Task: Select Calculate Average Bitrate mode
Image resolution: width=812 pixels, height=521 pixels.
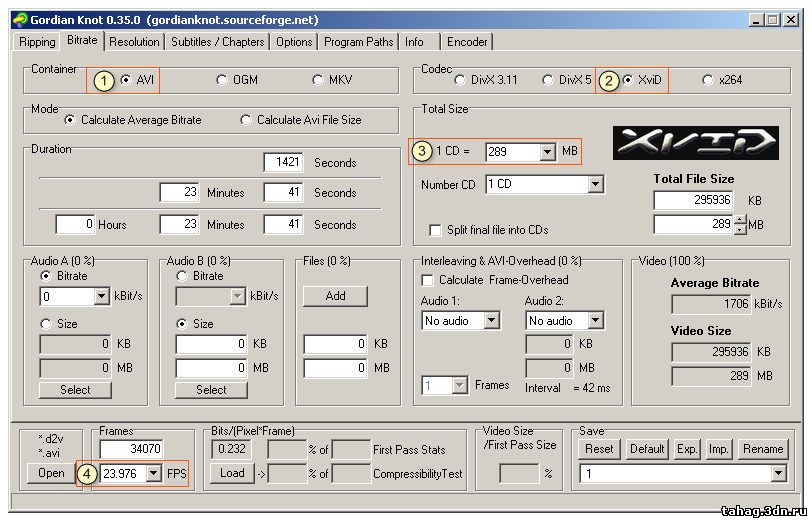Action: (x=69, y=120)
